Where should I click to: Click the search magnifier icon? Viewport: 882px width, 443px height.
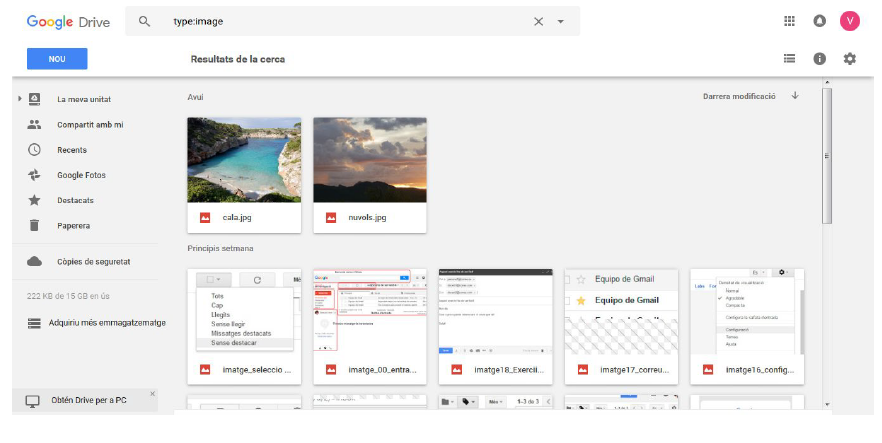point(145,21)
